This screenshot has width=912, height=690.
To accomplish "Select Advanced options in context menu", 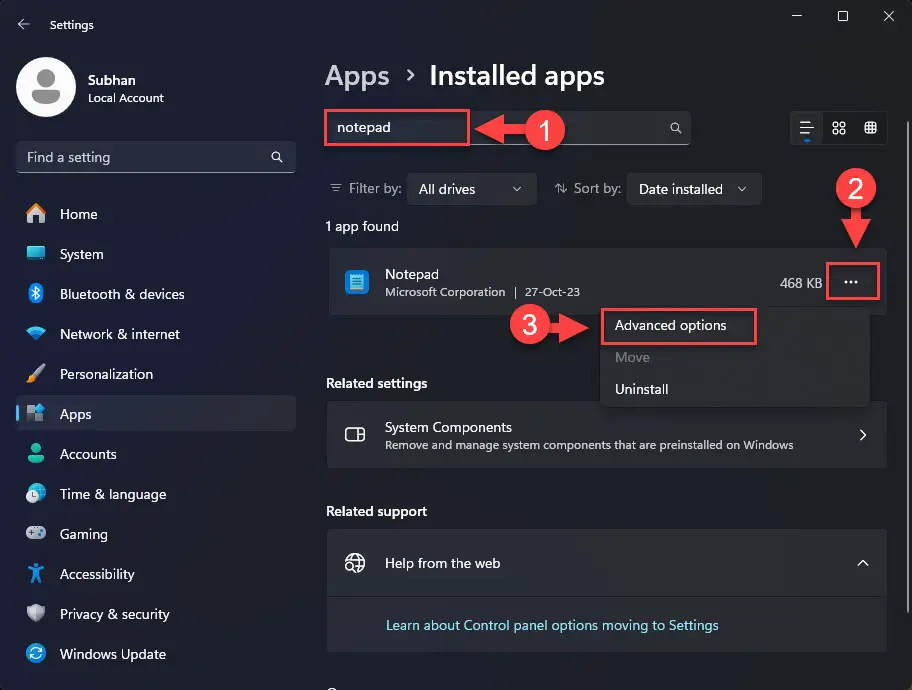I will [671, 325].
